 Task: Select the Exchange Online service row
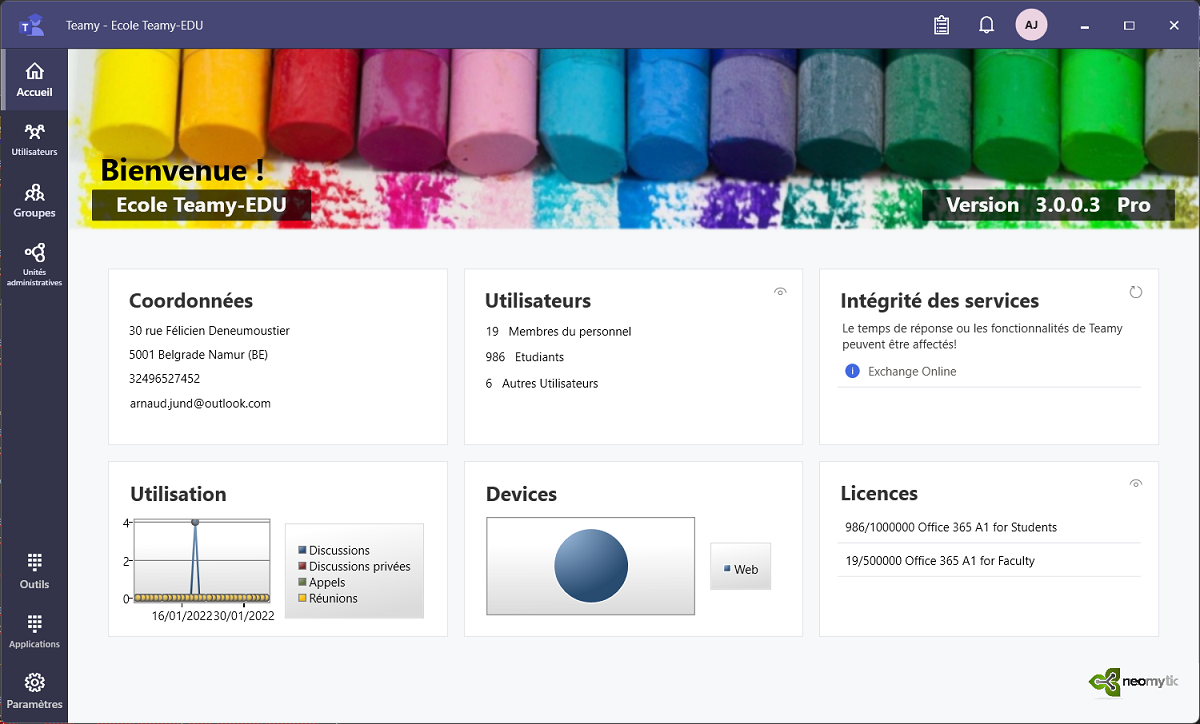tap(989, 371)
